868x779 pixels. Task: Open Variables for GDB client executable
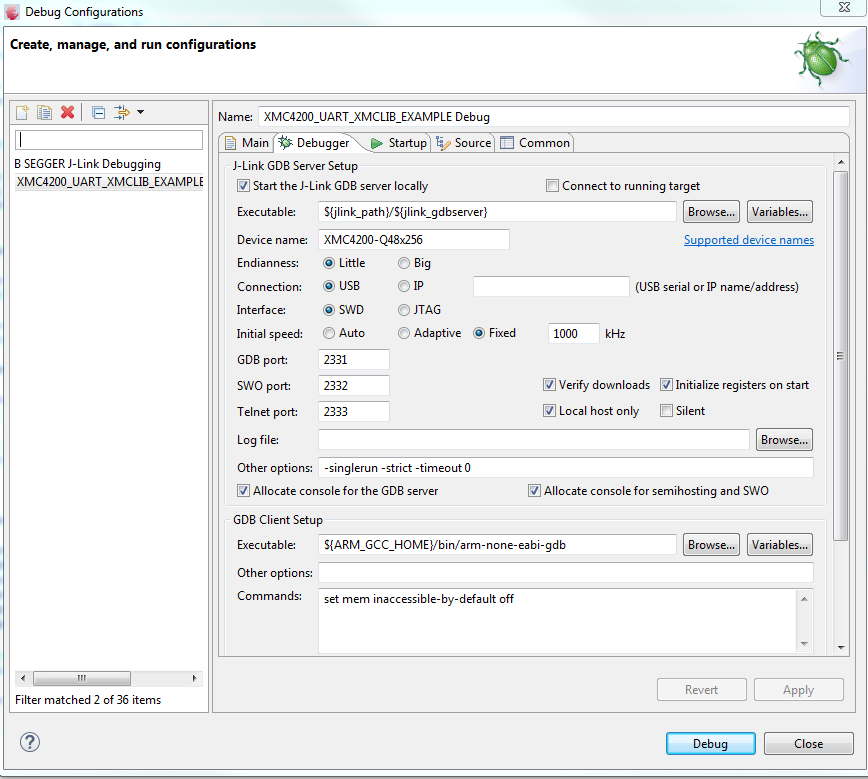coord(779,545)
